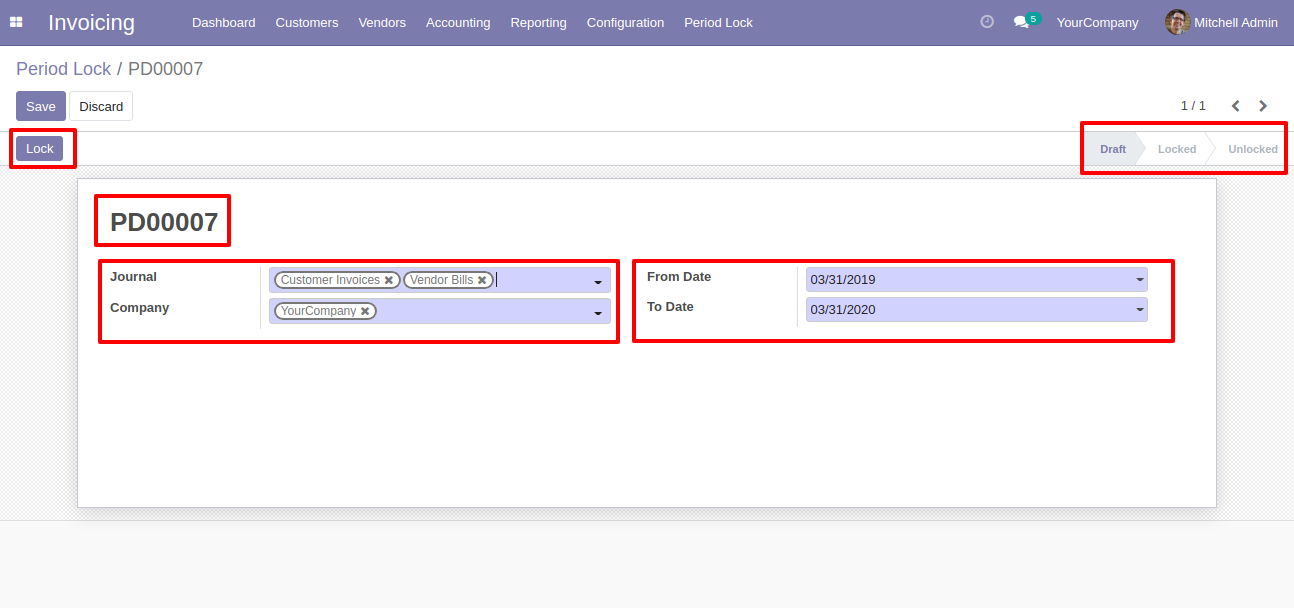The height and width of the screenshot is (608, 1294).
Task: Go back via Period Lock breadcrumb
Action: point(63,69)
